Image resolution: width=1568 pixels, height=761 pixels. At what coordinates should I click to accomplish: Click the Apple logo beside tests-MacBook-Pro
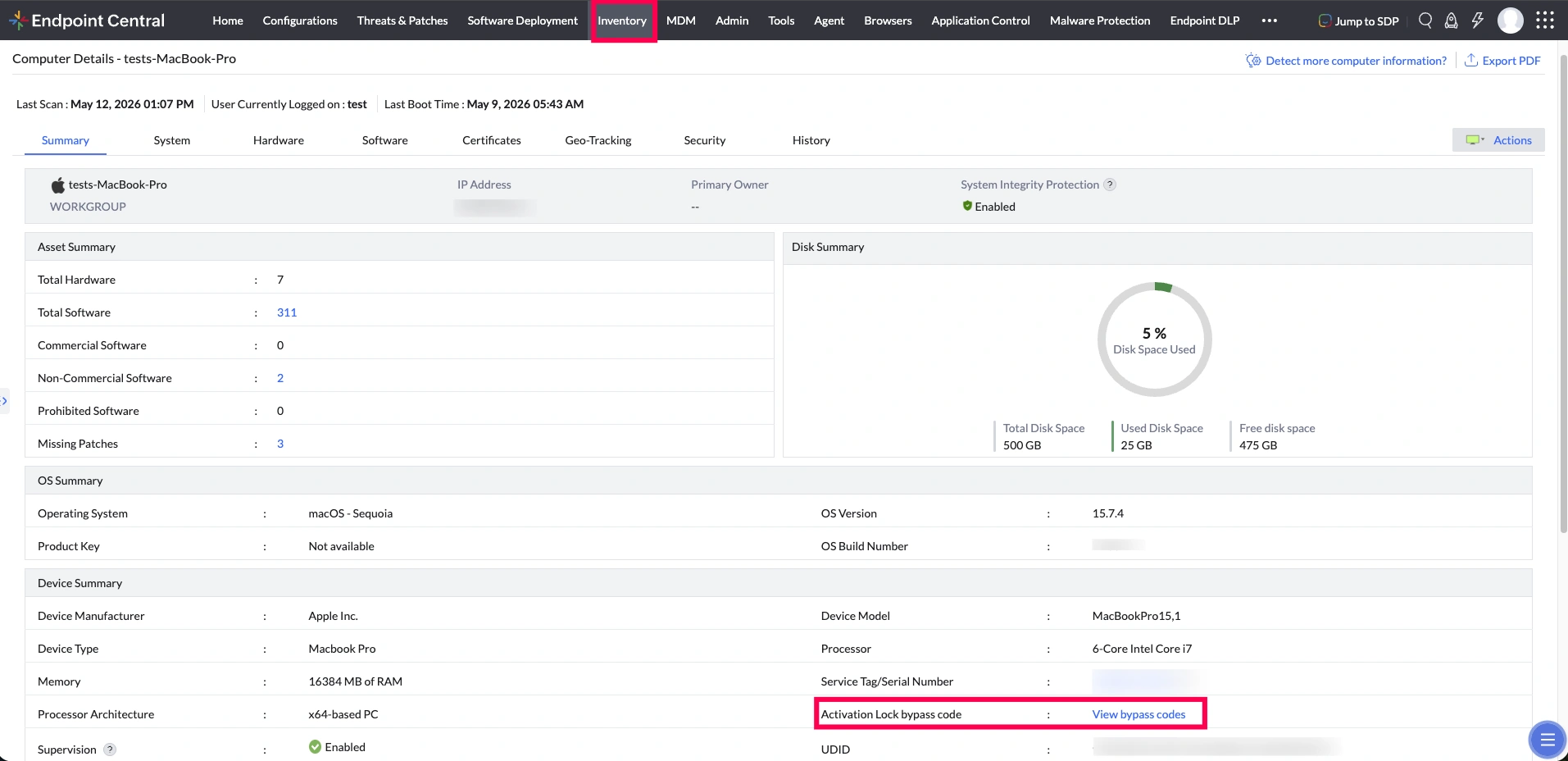[58, 185]
